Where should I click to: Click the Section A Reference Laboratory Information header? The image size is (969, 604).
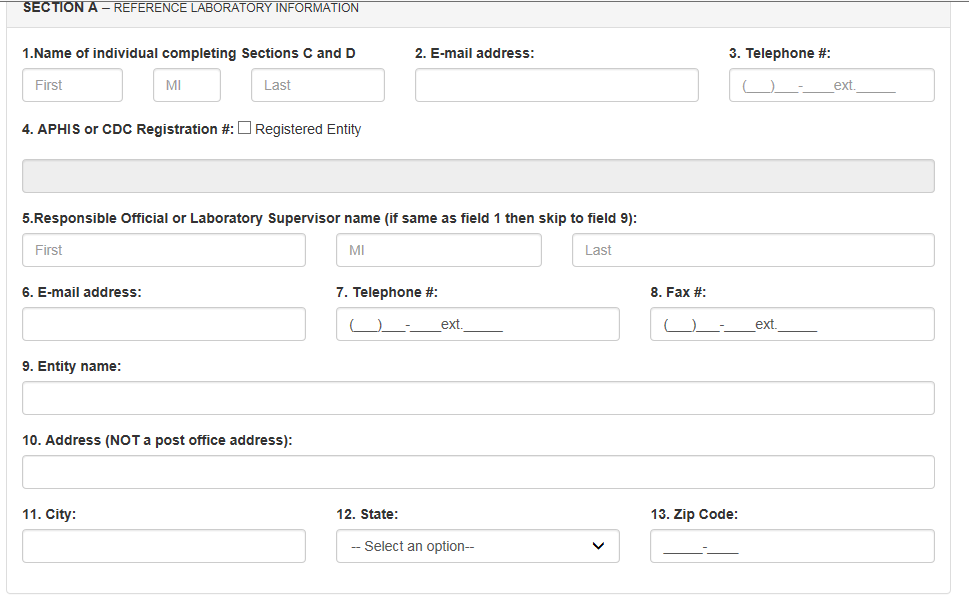(x=190, y=8)
